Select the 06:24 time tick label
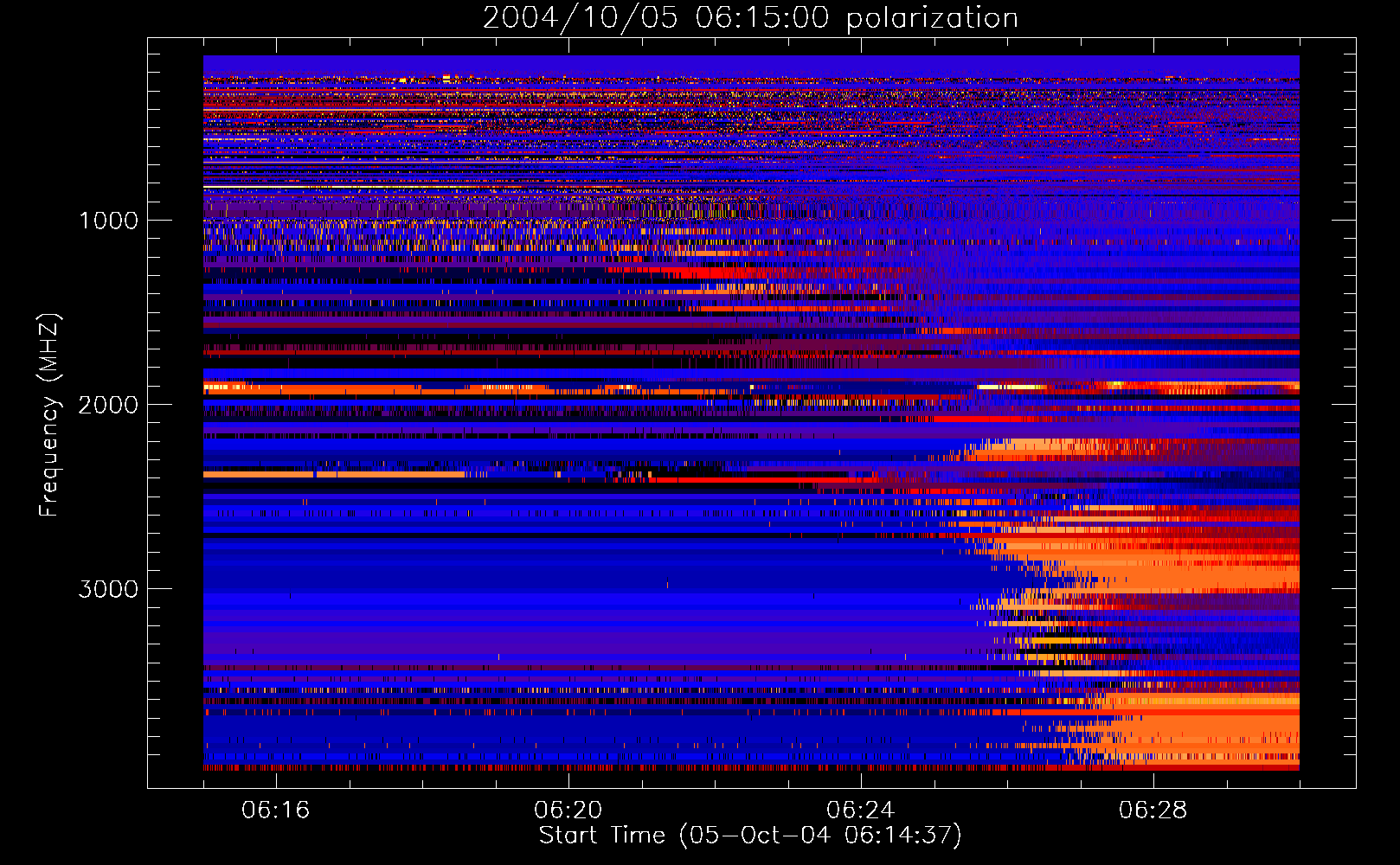Viewport: 1400px width, 865px height. [x=861, y=811]
